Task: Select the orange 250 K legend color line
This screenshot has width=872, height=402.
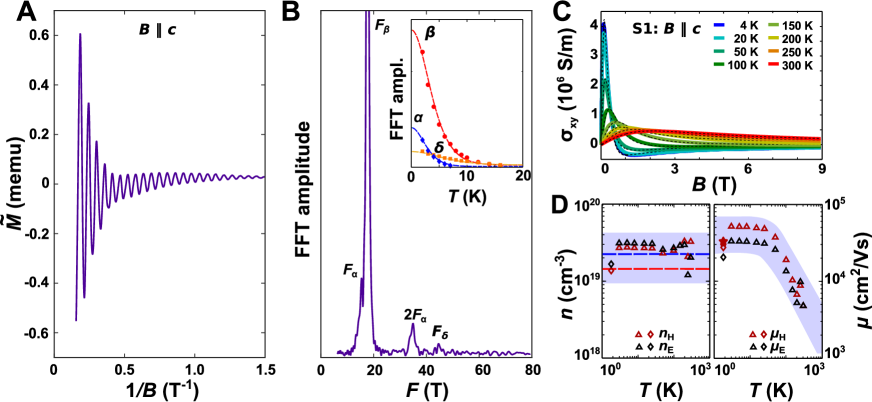Action: [x=772, y=53]
